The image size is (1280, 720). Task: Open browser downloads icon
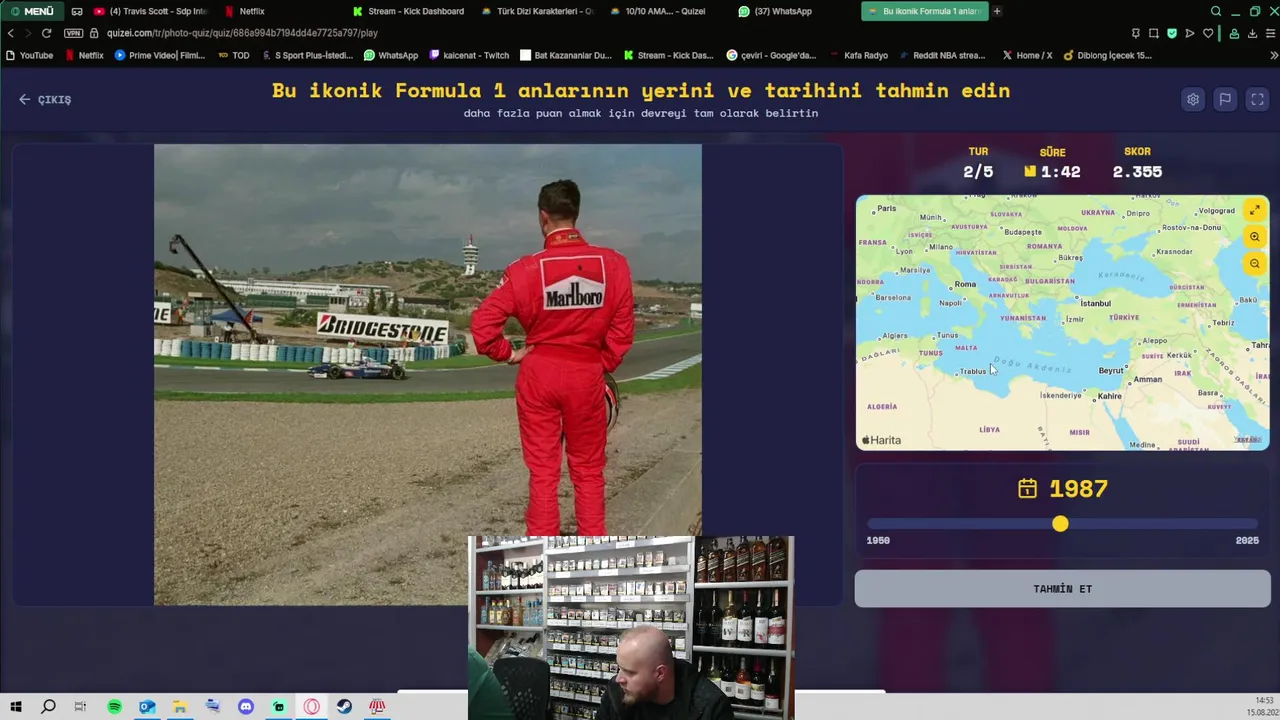(1252, 33)
